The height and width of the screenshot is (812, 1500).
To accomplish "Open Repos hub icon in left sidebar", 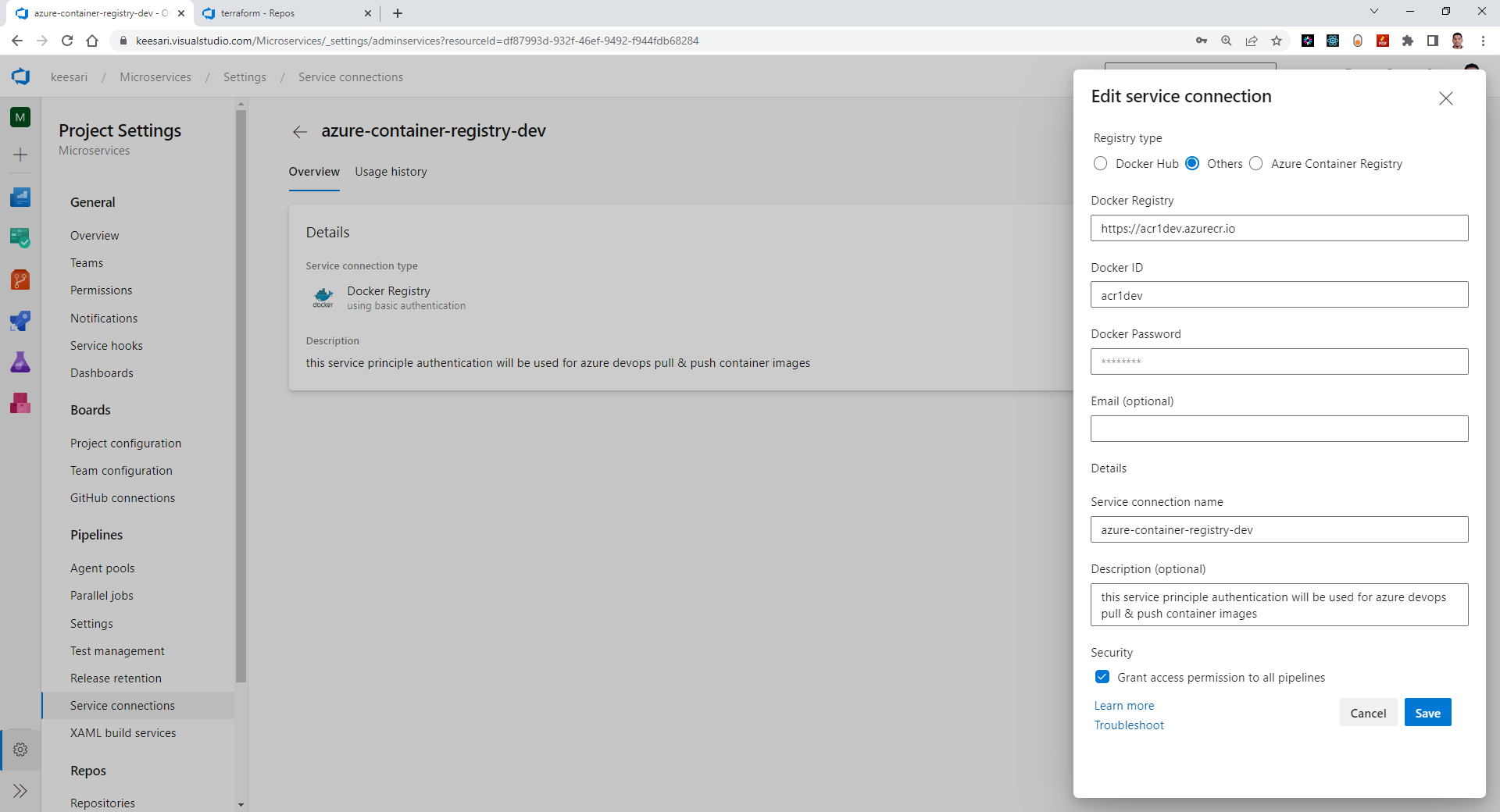I will (20, 280).
